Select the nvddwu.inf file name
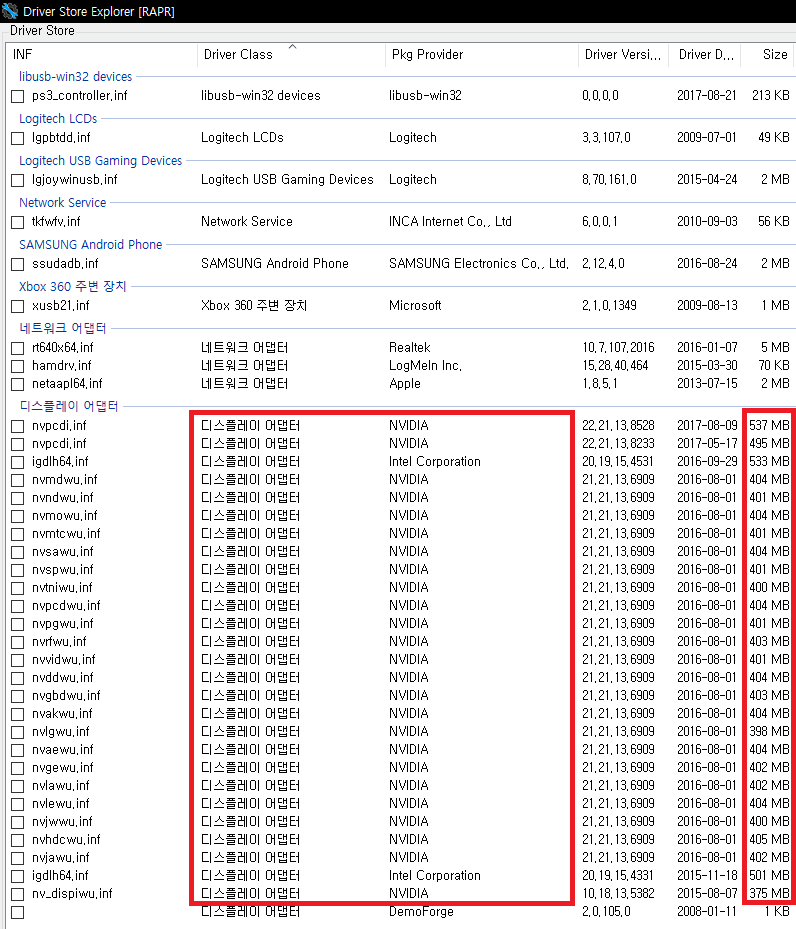 [x=62, y=678]
